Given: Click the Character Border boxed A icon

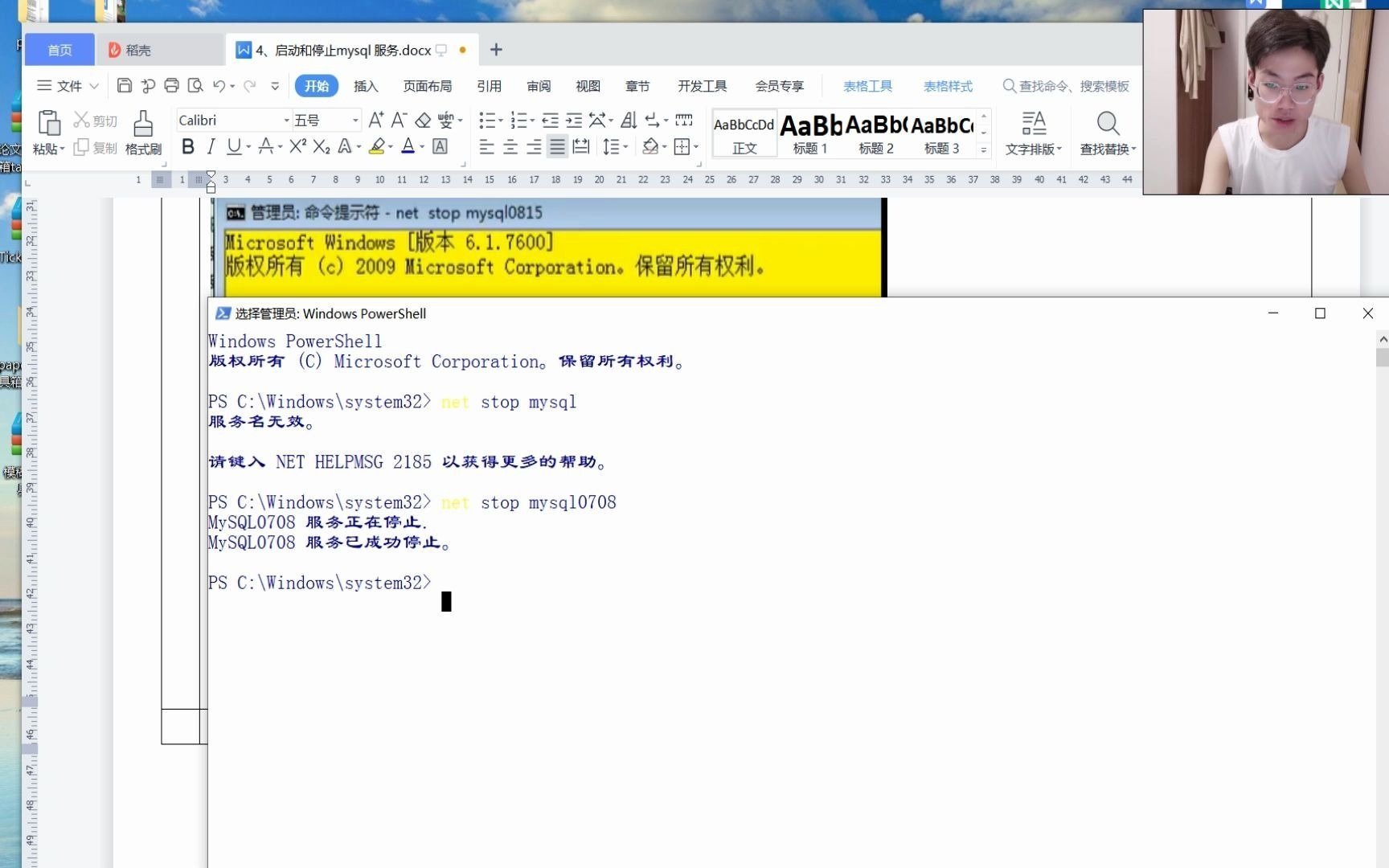Looking at the screenshot, I should pos(440,146).
